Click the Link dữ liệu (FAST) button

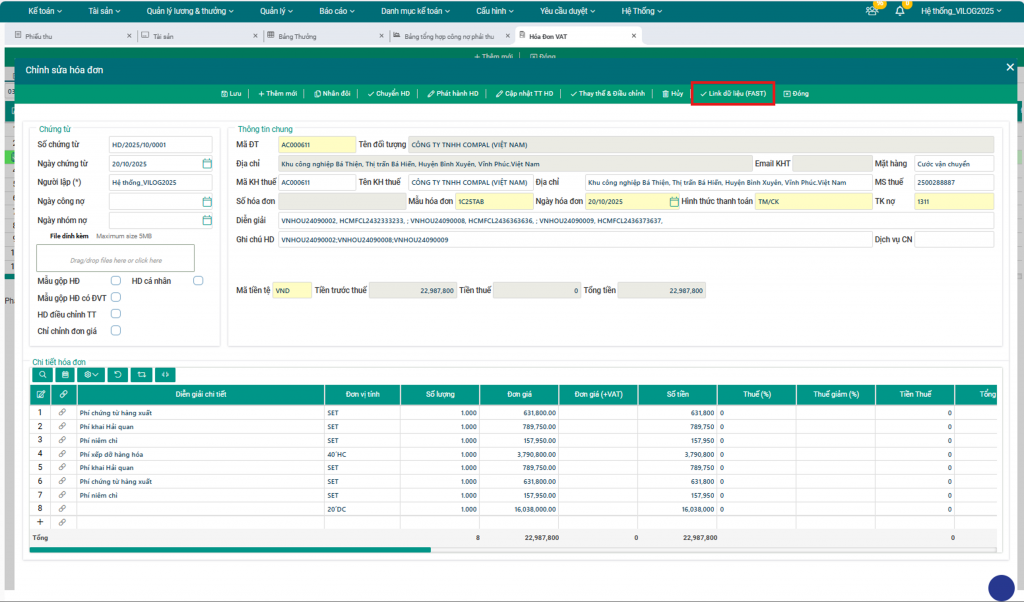point(732,93)
